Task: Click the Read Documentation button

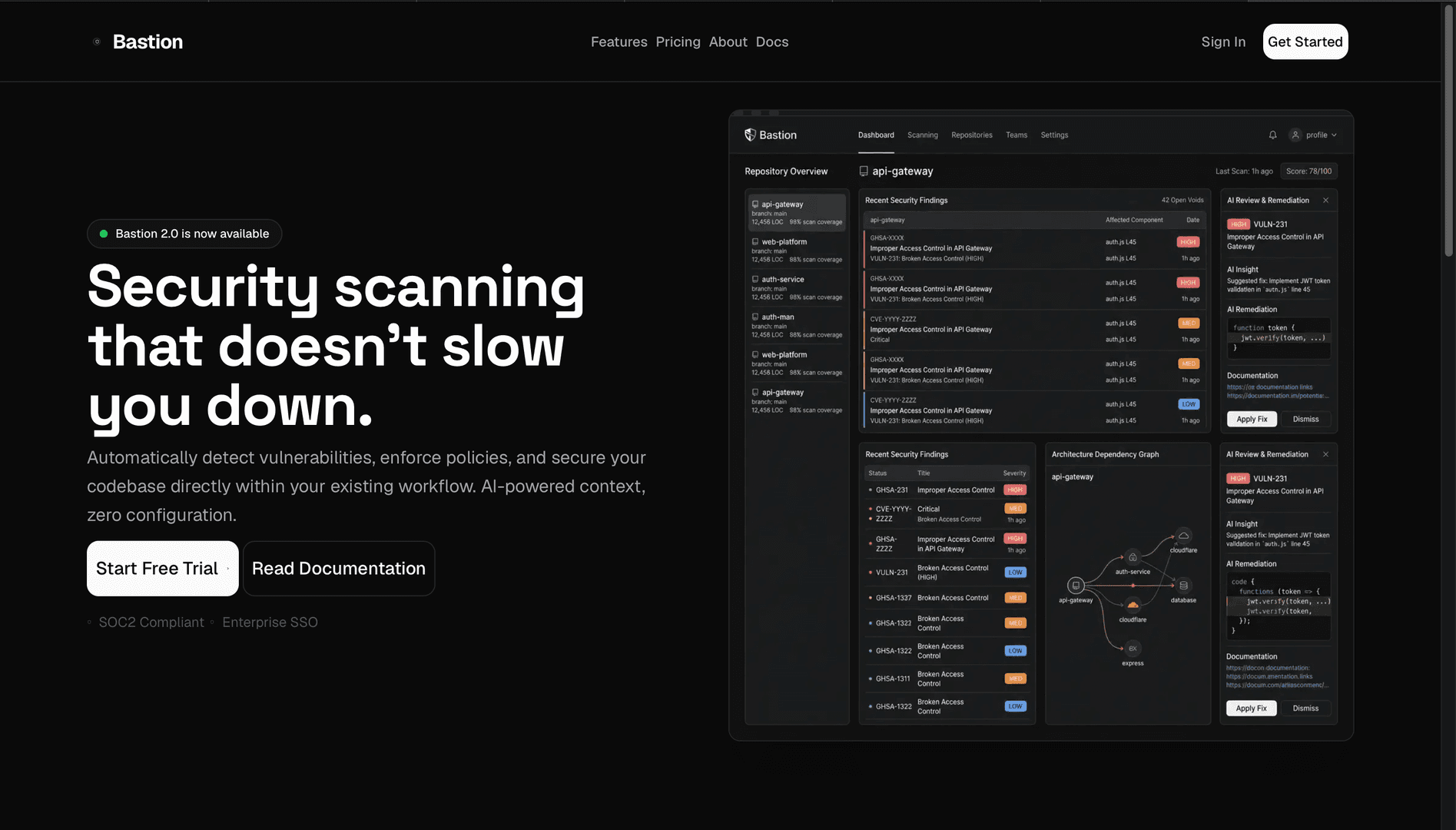Action: (339, 569)
